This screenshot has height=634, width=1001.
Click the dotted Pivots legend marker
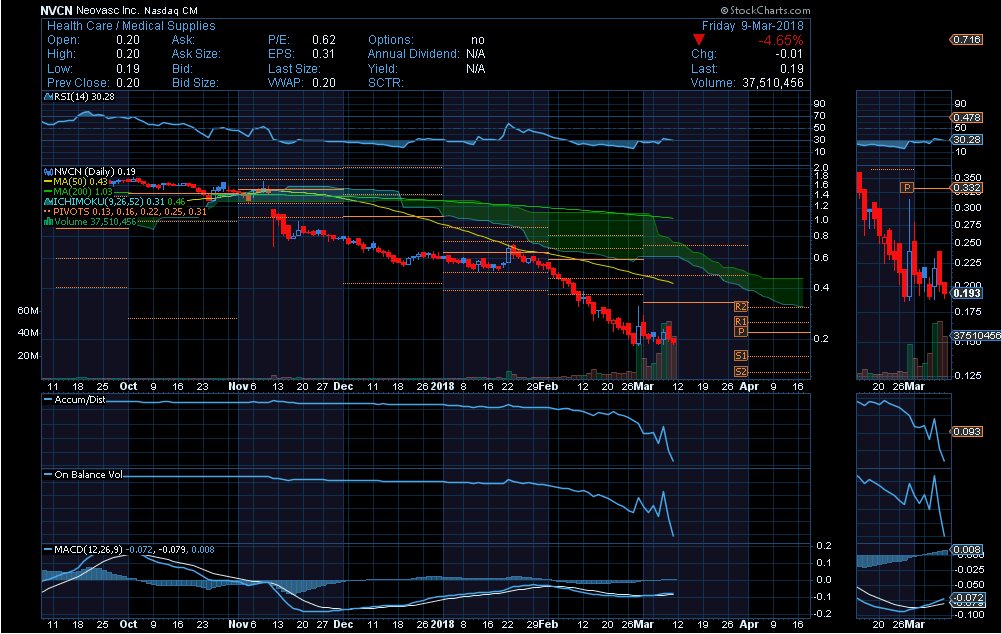(48, 211)
